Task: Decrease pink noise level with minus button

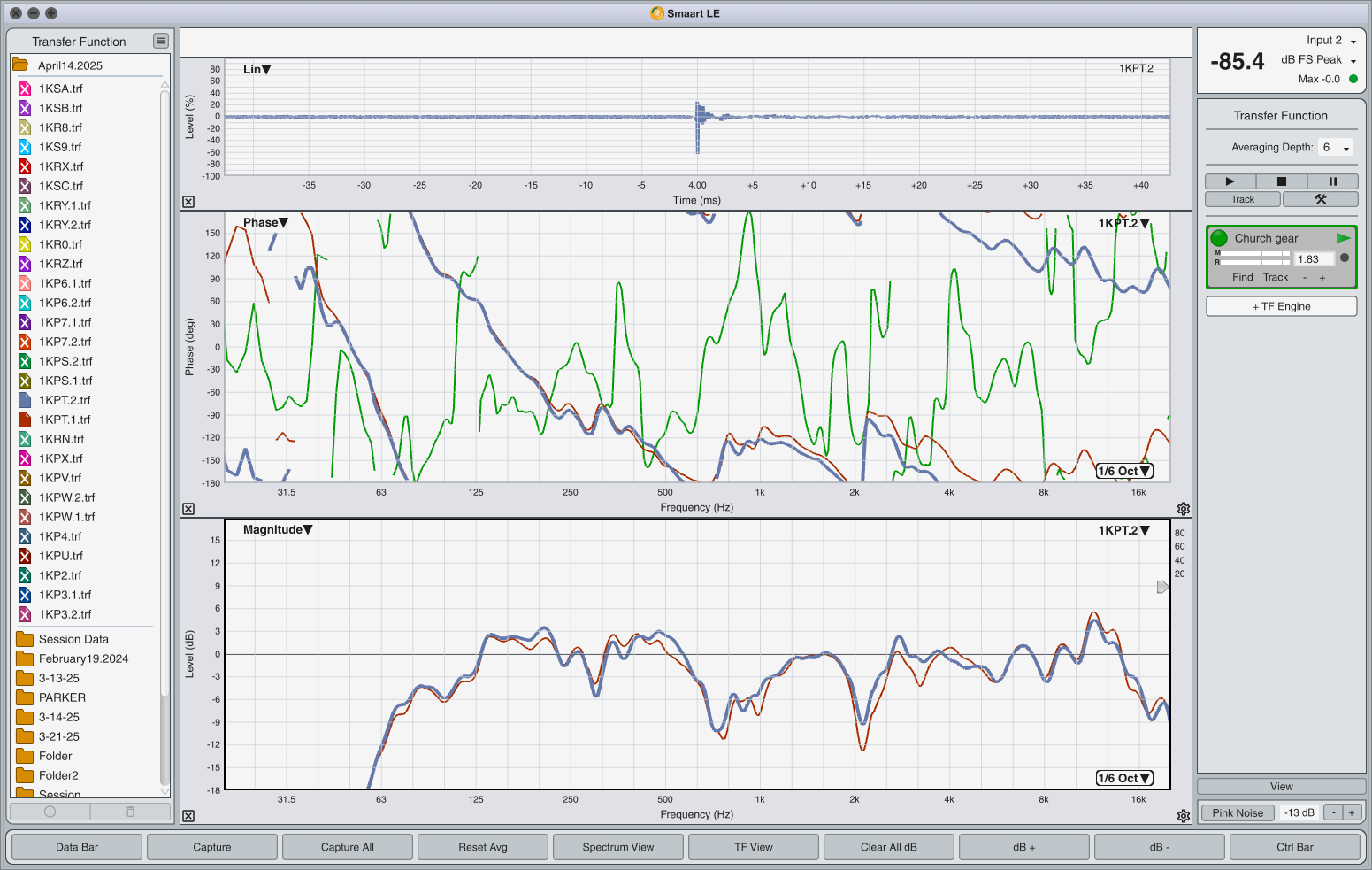Action: point(1334,812)
